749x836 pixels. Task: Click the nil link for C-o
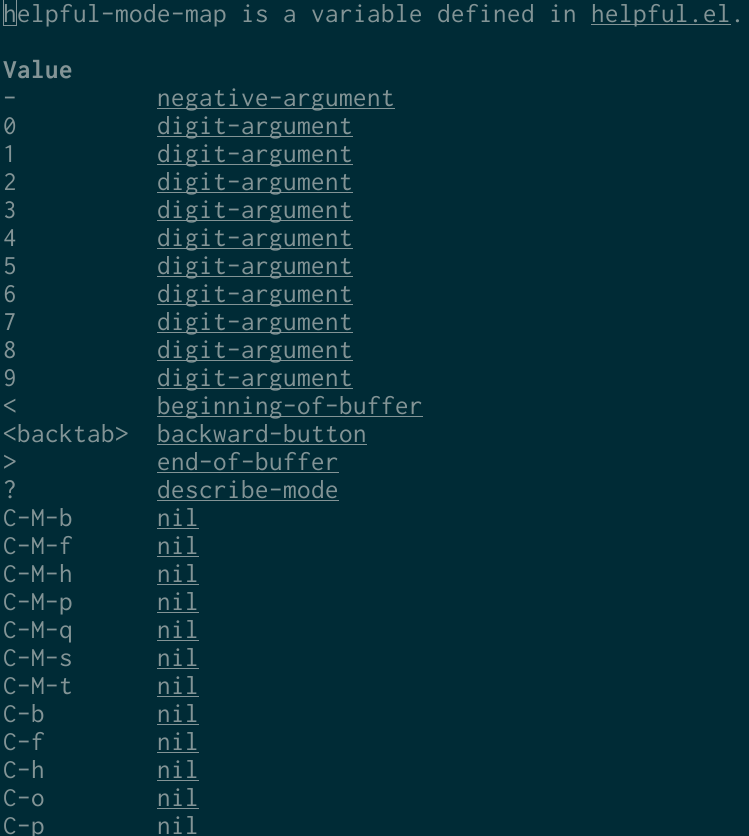pos(178,798)
